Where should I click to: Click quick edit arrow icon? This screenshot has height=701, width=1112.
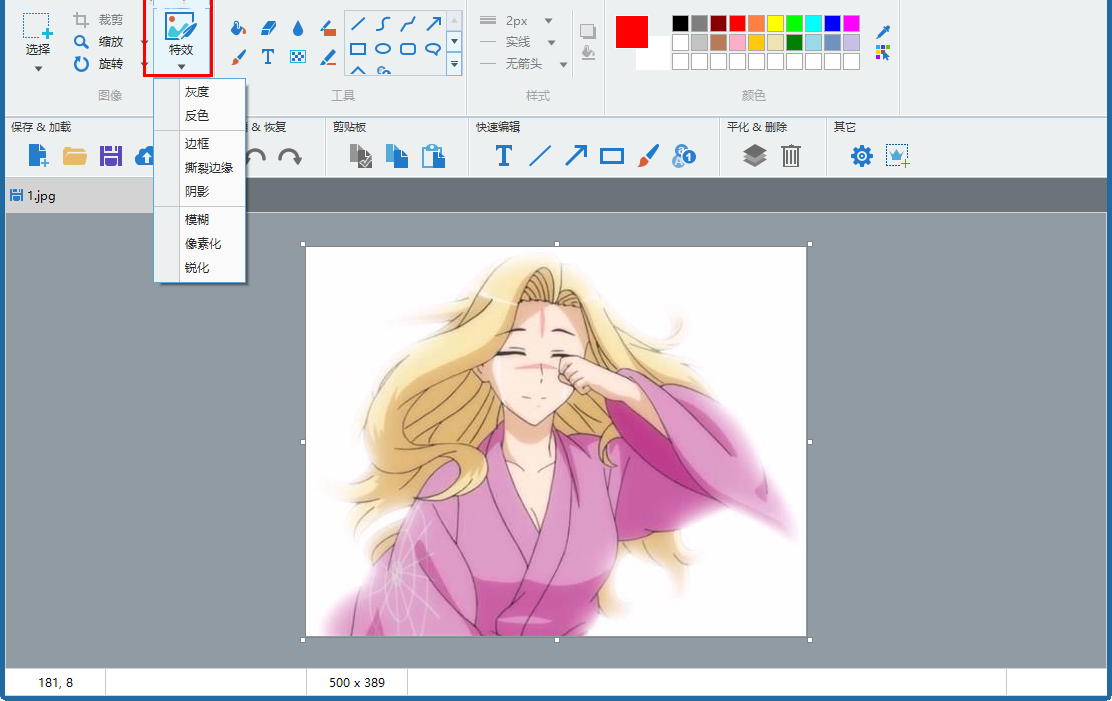[576, 155]
